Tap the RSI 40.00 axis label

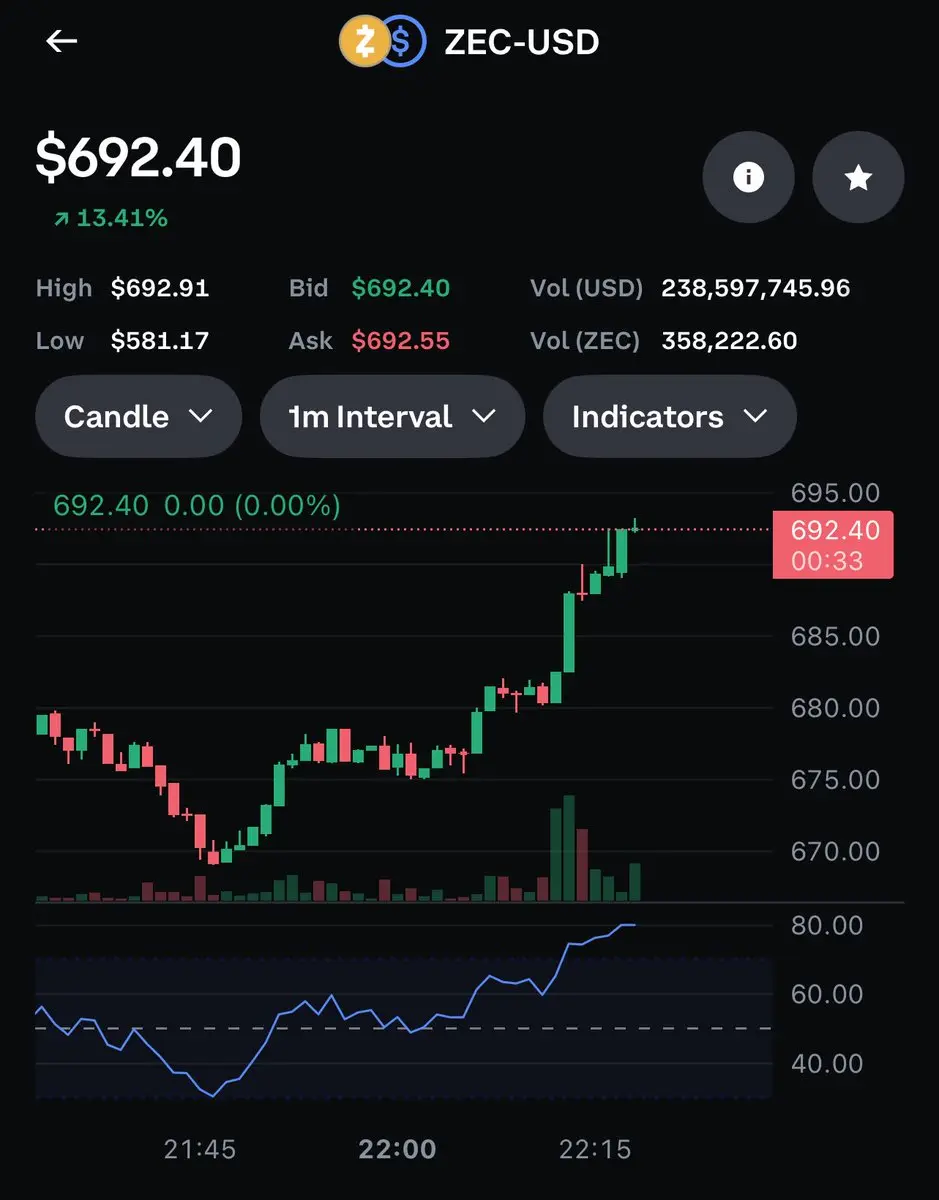click(826, 1063)
